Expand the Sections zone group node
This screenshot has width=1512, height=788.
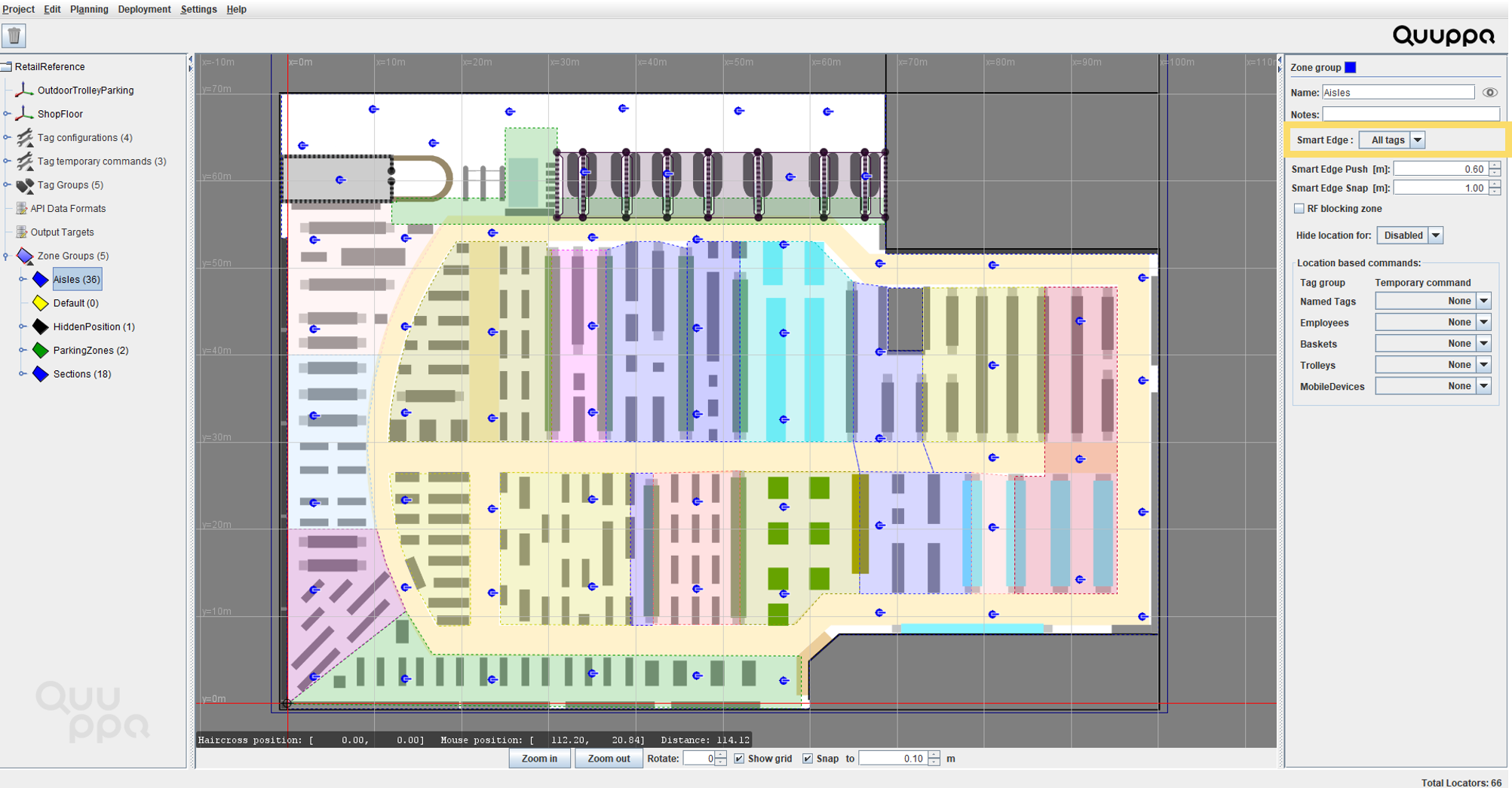(23, 374)
